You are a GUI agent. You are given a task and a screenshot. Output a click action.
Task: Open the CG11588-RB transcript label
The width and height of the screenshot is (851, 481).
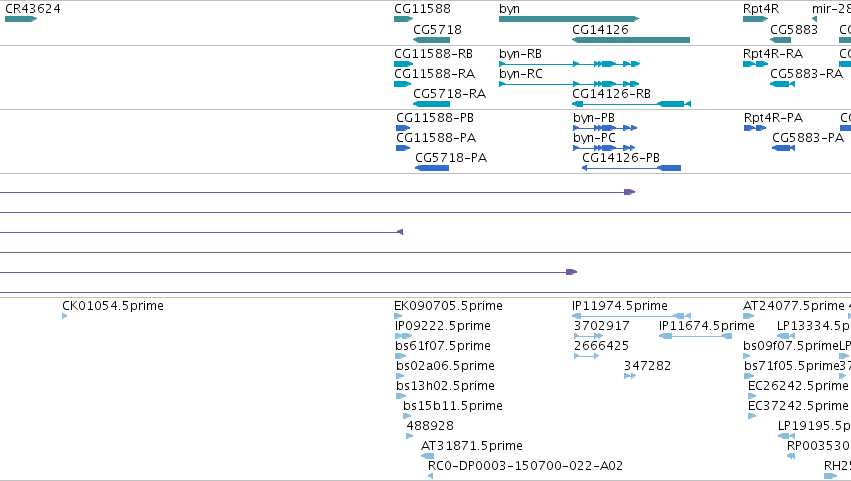coord(433,54)
